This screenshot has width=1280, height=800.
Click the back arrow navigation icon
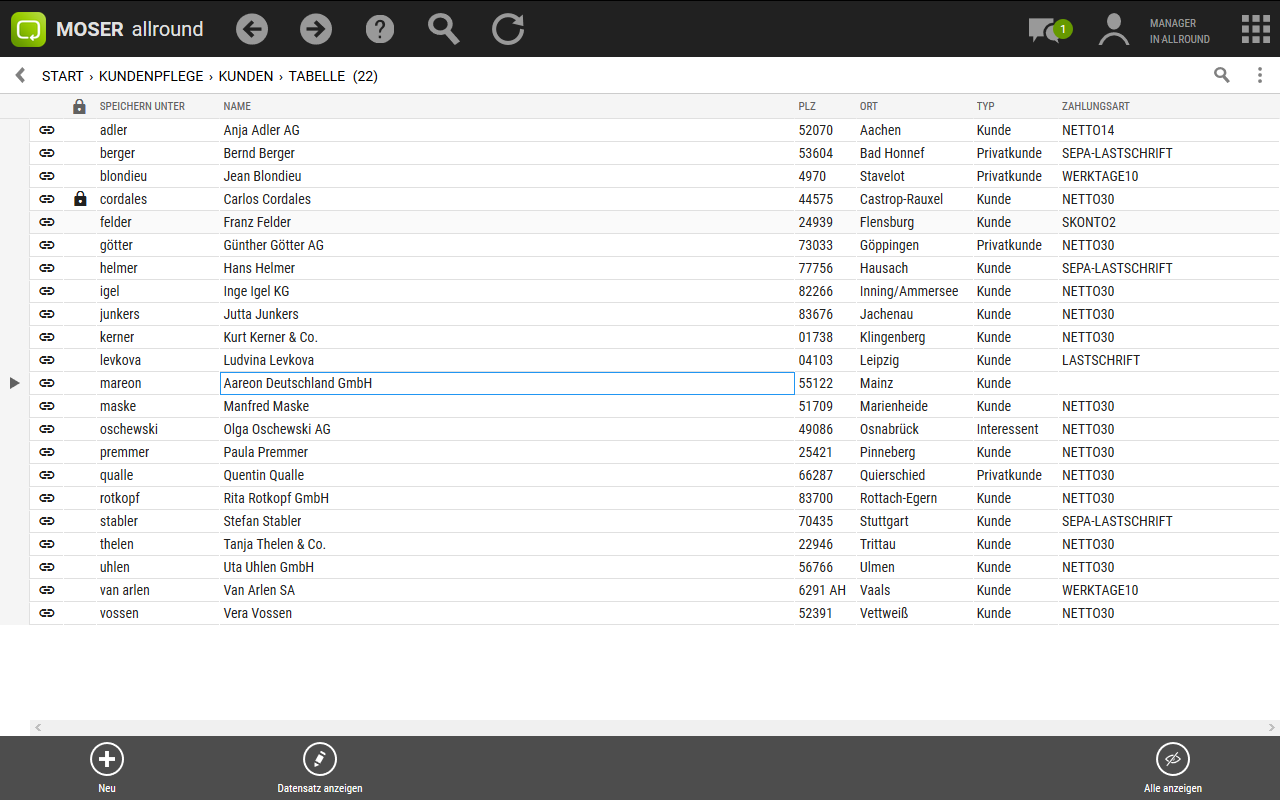coord(252,29)
